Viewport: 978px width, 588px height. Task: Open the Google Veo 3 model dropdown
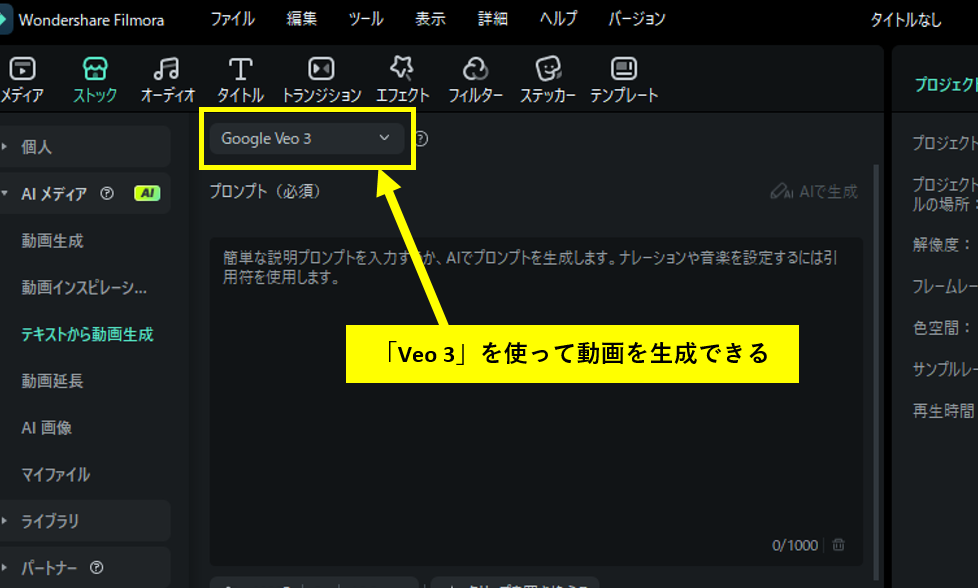point(305,139)
